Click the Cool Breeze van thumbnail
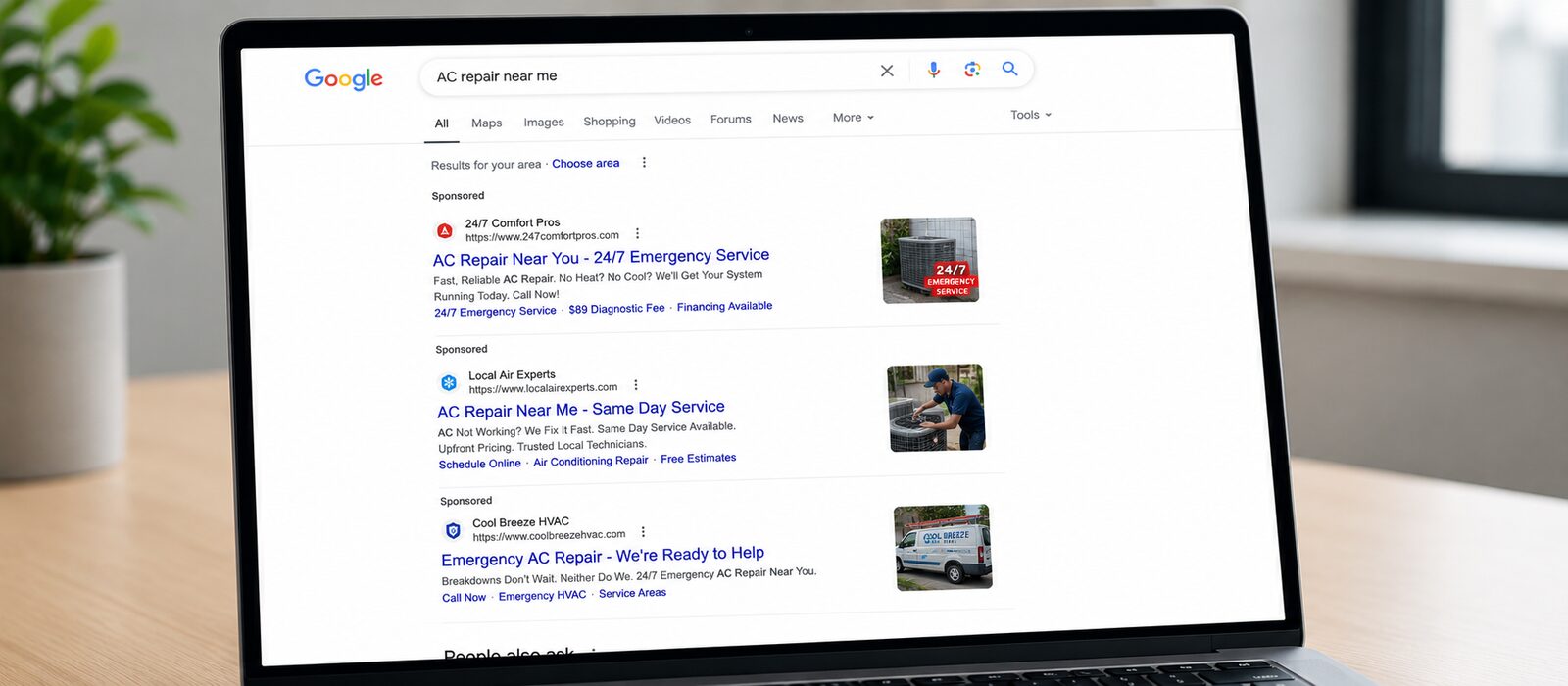The width and height of the screenshot is (1568, 686). click(944, 547)
